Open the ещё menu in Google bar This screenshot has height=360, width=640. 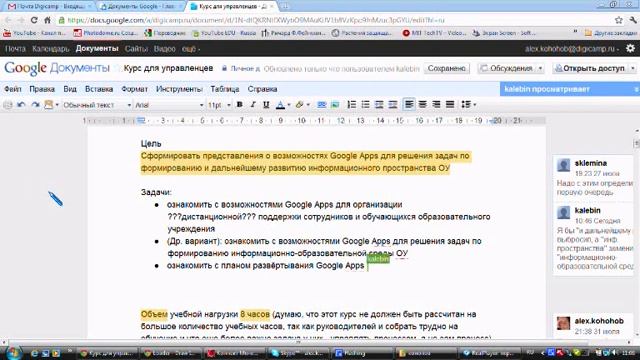(191, 49)
